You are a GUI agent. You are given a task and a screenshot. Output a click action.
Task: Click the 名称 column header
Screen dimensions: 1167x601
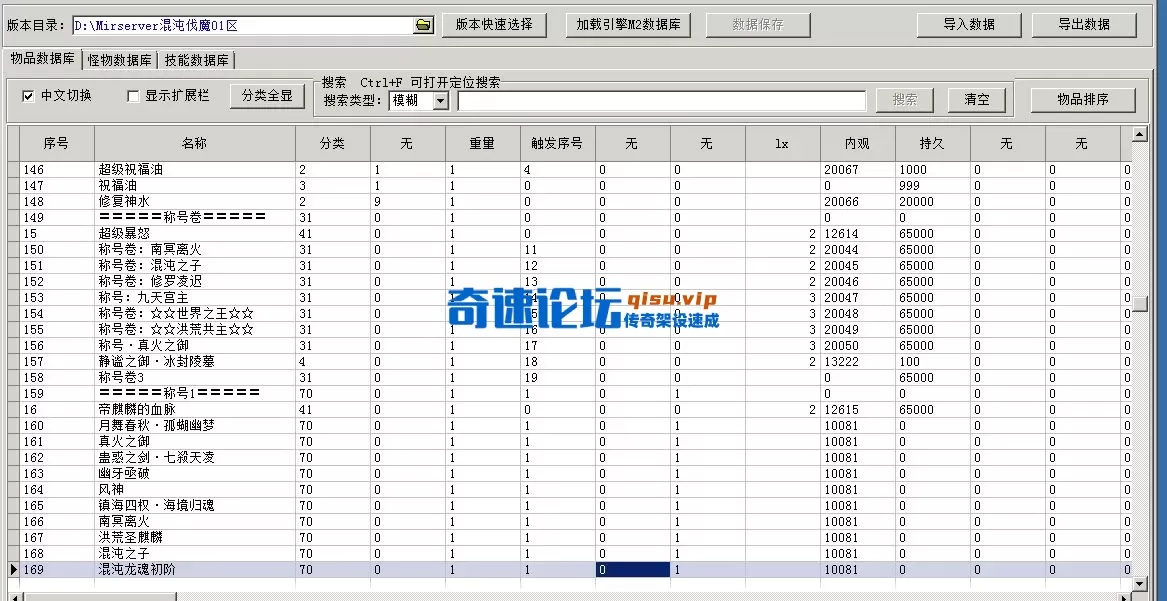click(x=196, y=143)
